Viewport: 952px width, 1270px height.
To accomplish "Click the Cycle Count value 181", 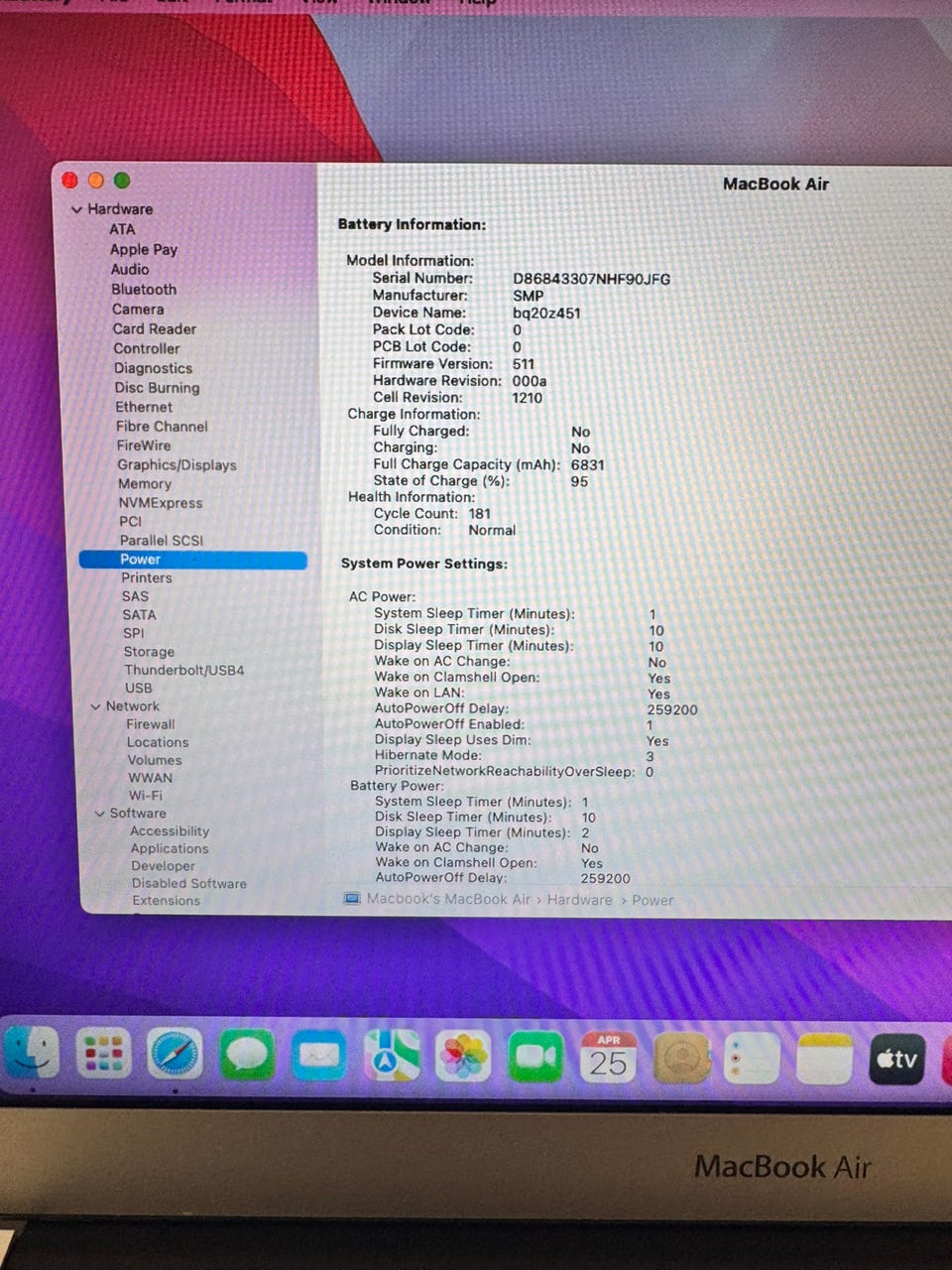I will [480, 514].
